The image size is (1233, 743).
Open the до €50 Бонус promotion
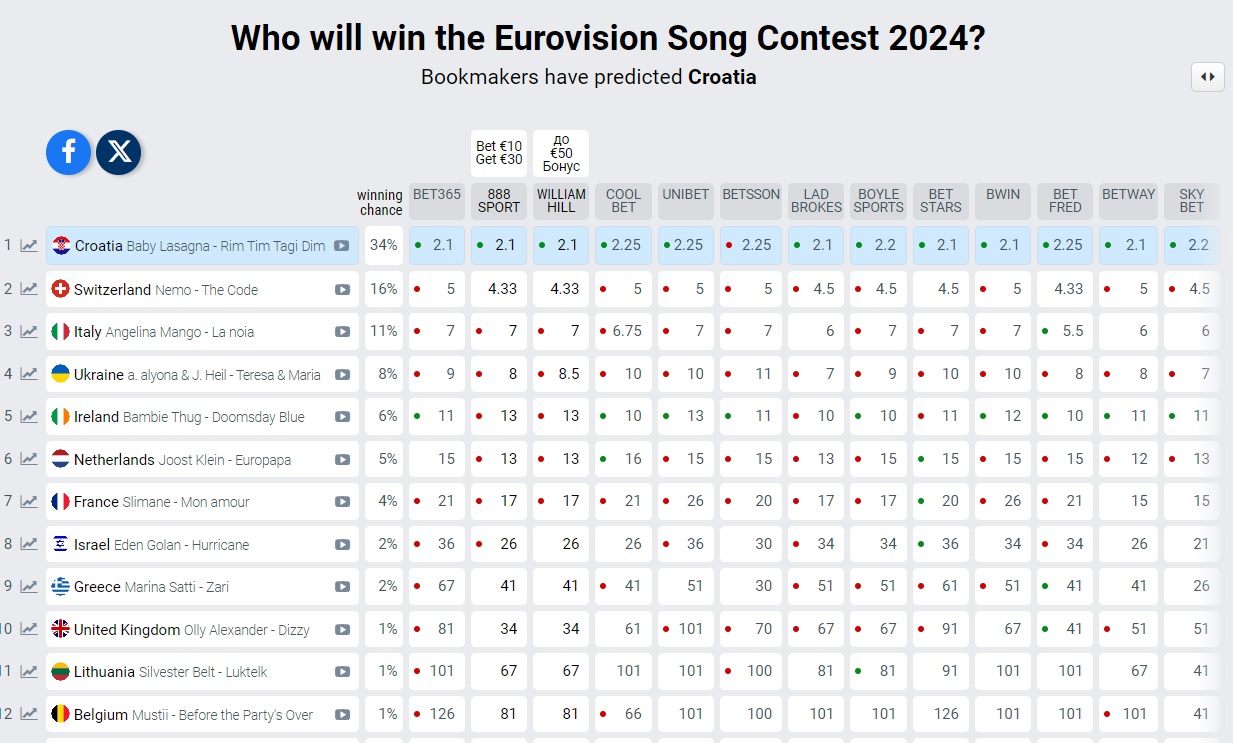click(560, 152)
